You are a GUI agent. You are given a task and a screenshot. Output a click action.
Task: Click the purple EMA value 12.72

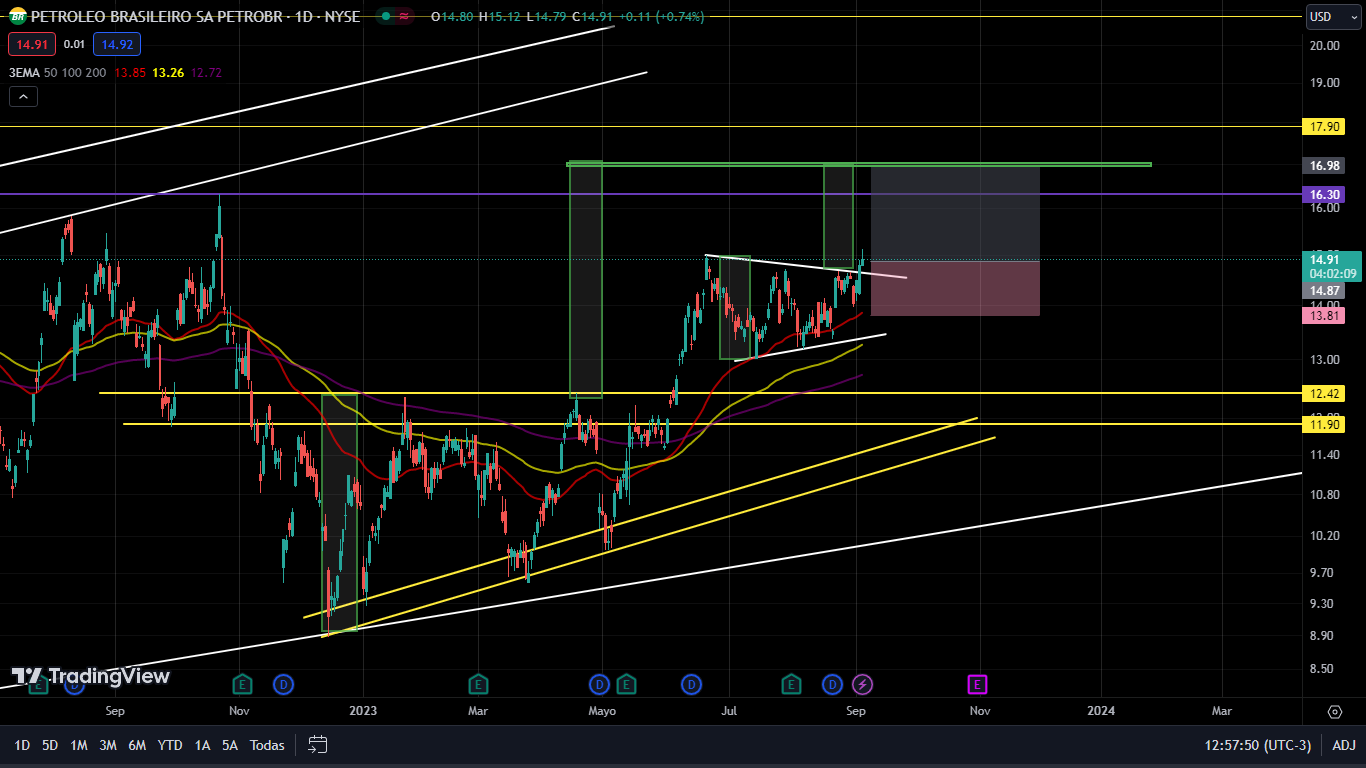click(x=207, y=72)
